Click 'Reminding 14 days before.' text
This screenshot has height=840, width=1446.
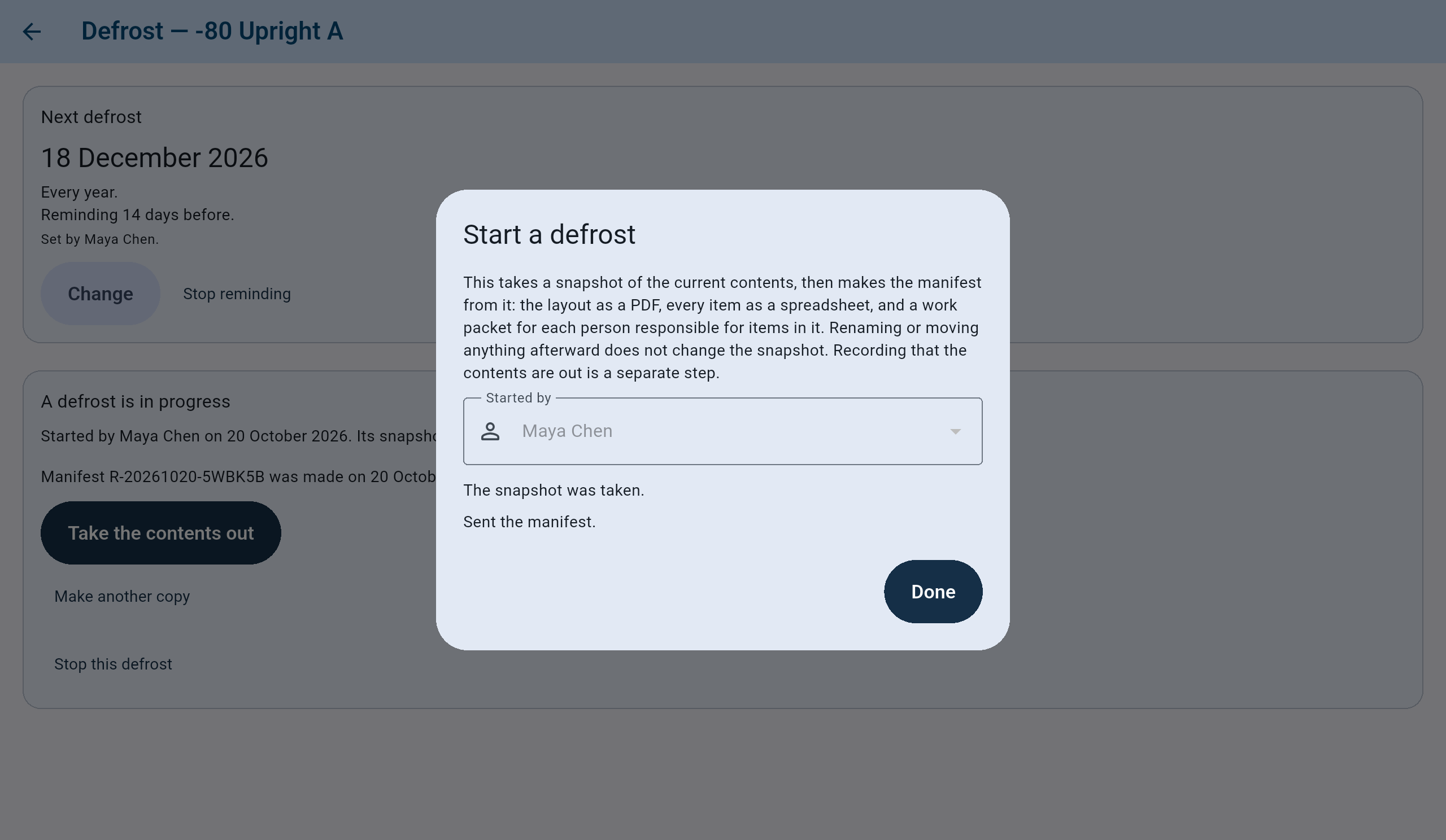(x=138, y=215)
